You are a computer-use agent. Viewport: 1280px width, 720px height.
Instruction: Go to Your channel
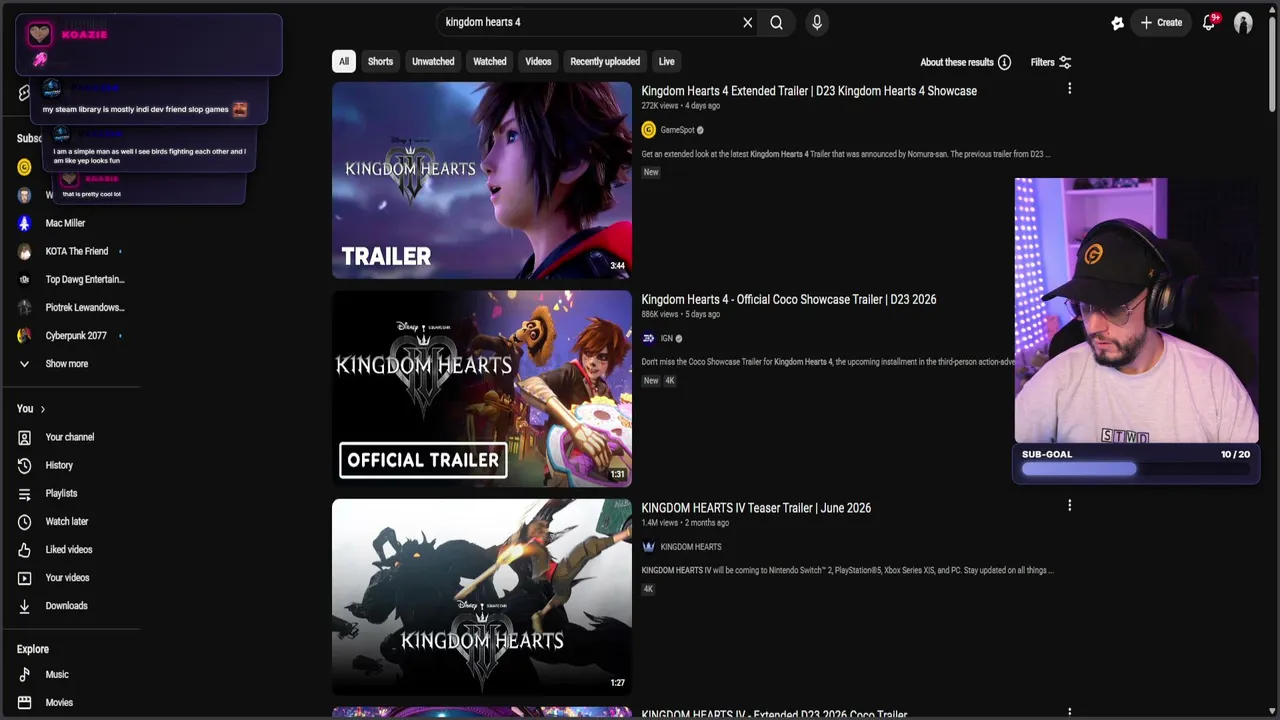pyautogui.click(x=72, y=437)
